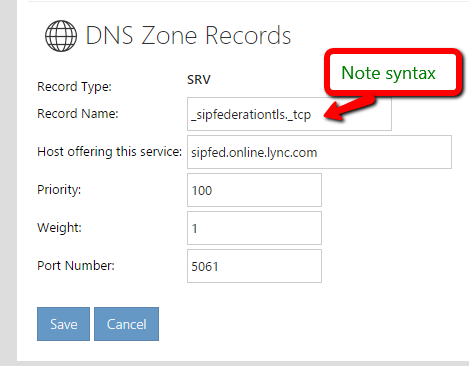Viewport: 469px width, 366px height.
Task: Select the Priority field containing 100
Action: [254, 190]
